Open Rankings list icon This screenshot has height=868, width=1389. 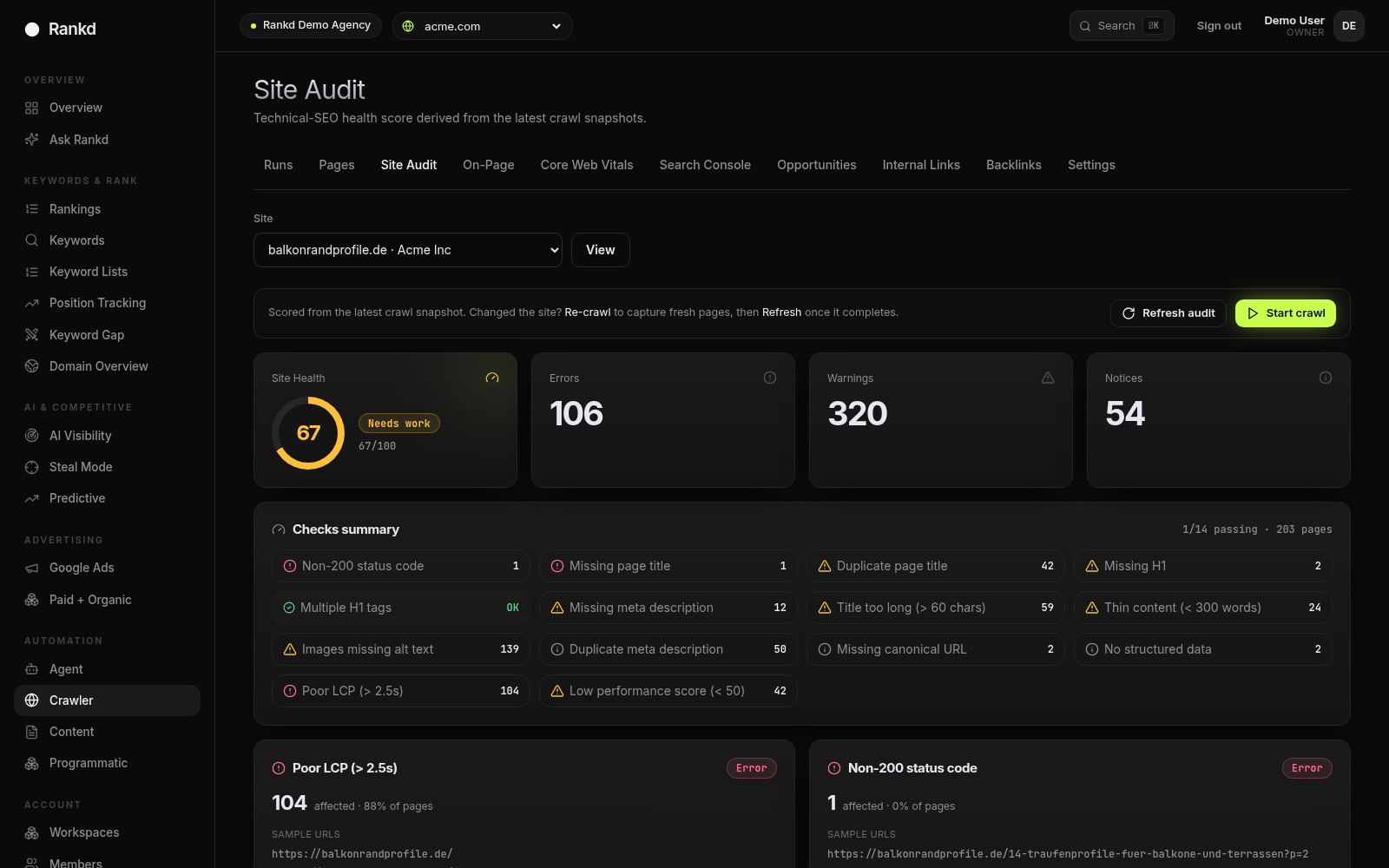click(x=32, y=209)
